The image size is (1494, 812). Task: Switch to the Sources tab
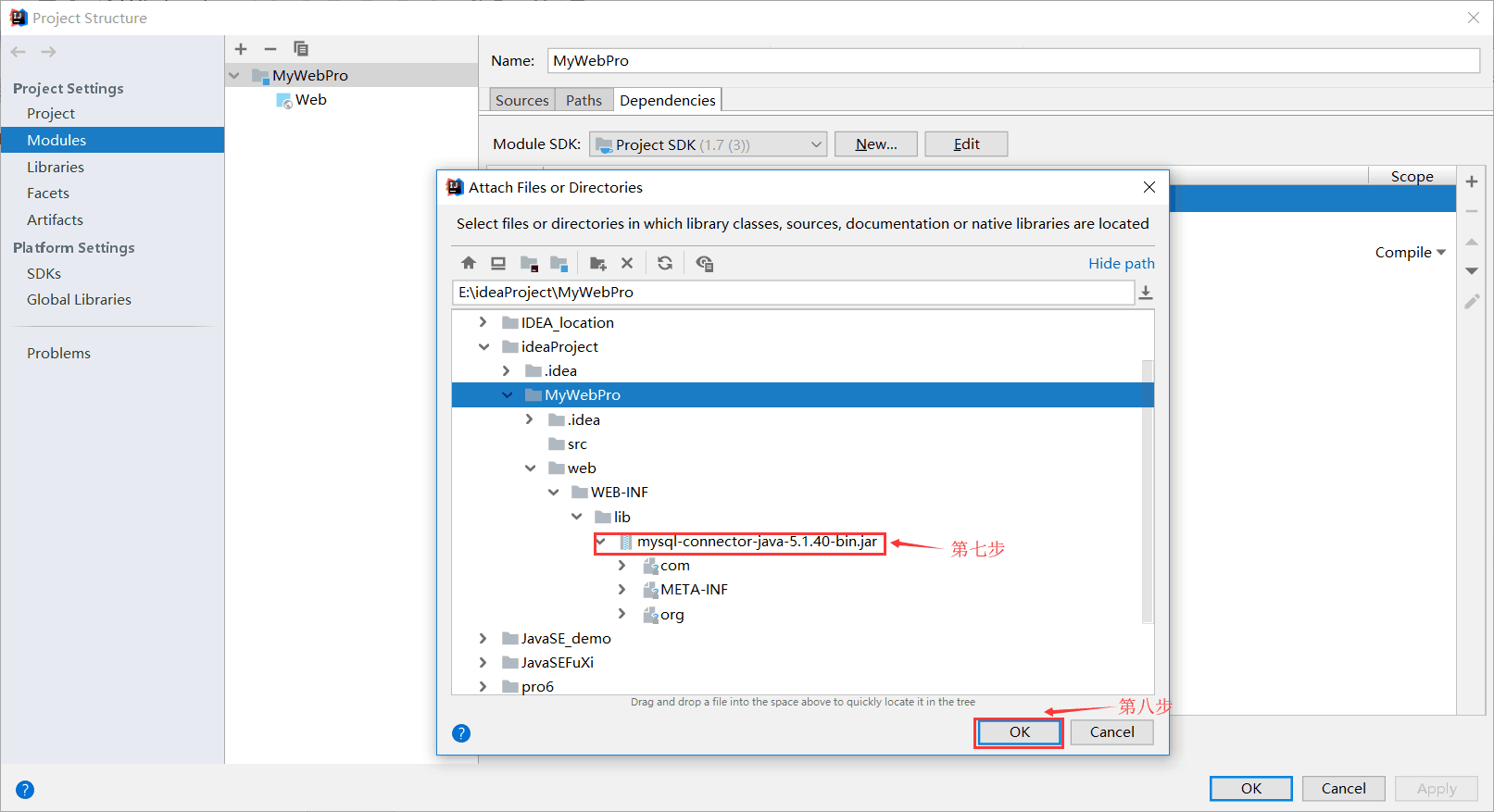click(521, 100)
